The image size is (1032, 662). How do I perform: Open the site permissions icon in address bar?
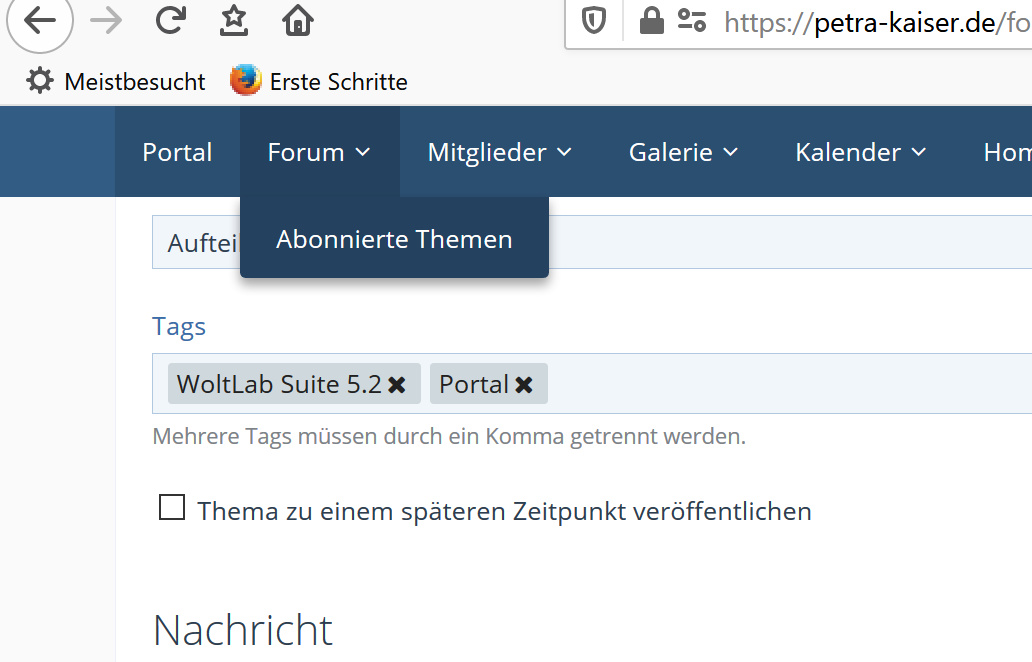pos(692,21)
